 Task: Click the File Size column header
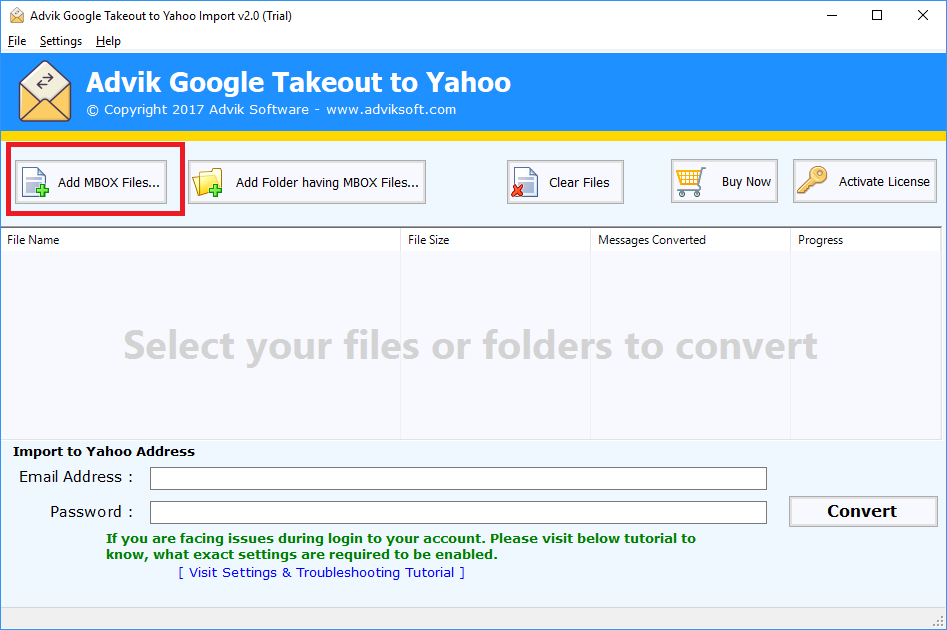point(495,240)
